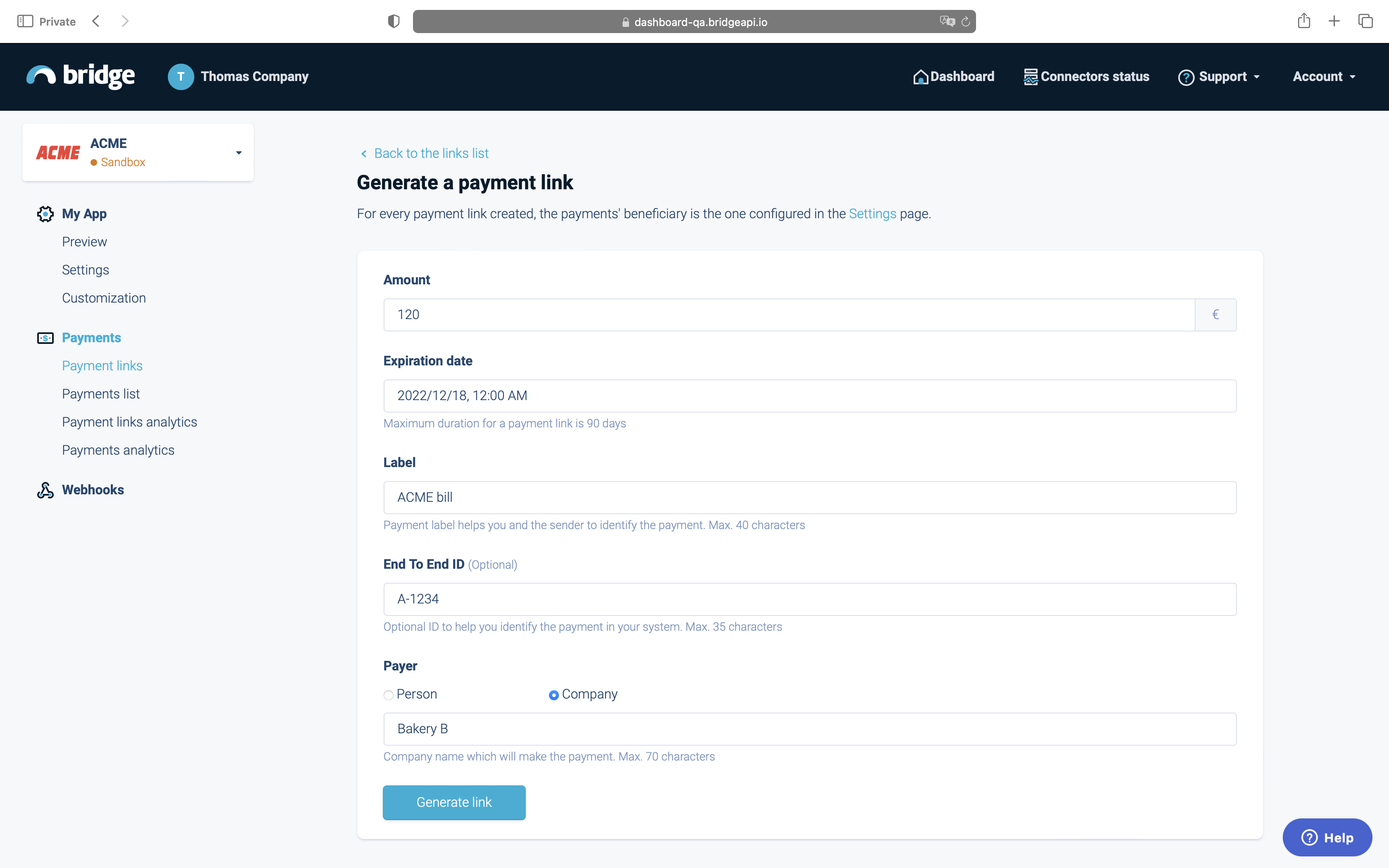This screenshot has height=868, width=1389.
Task: Open the Help widget button
Action: click(x=1327, y=837)
